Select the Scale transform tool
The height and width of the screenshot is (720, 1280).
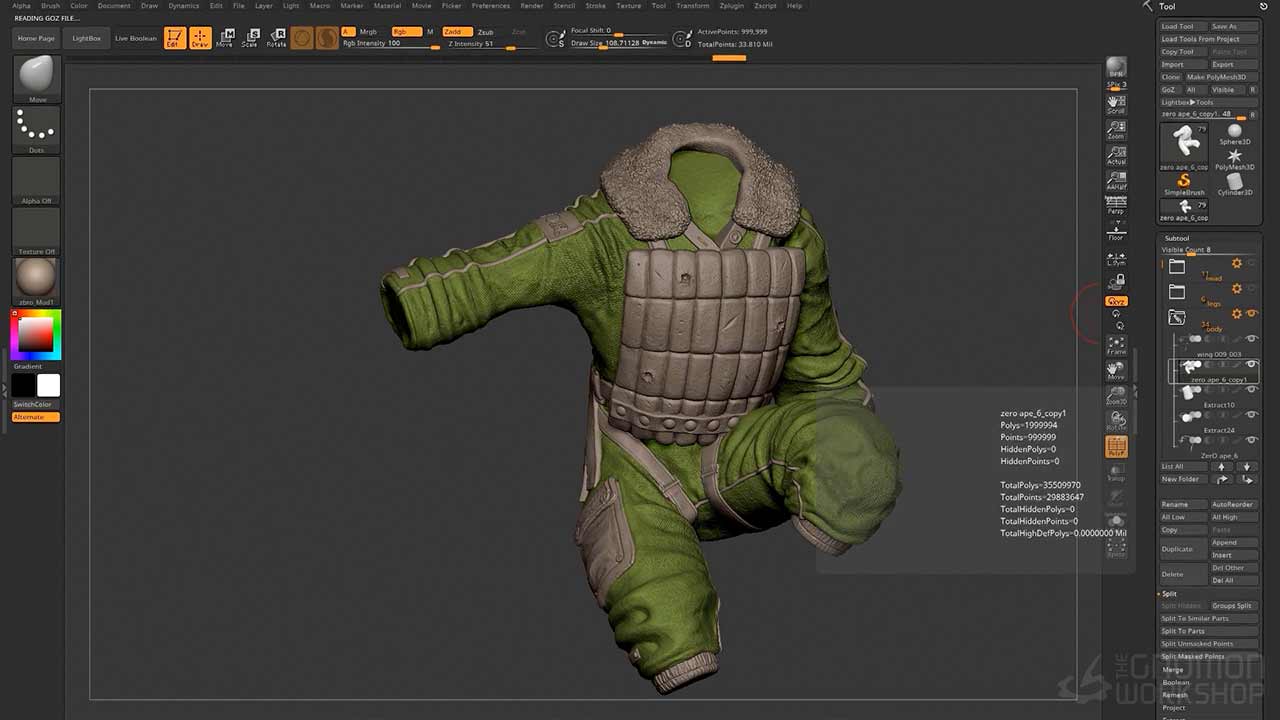(x=250, y=38)
